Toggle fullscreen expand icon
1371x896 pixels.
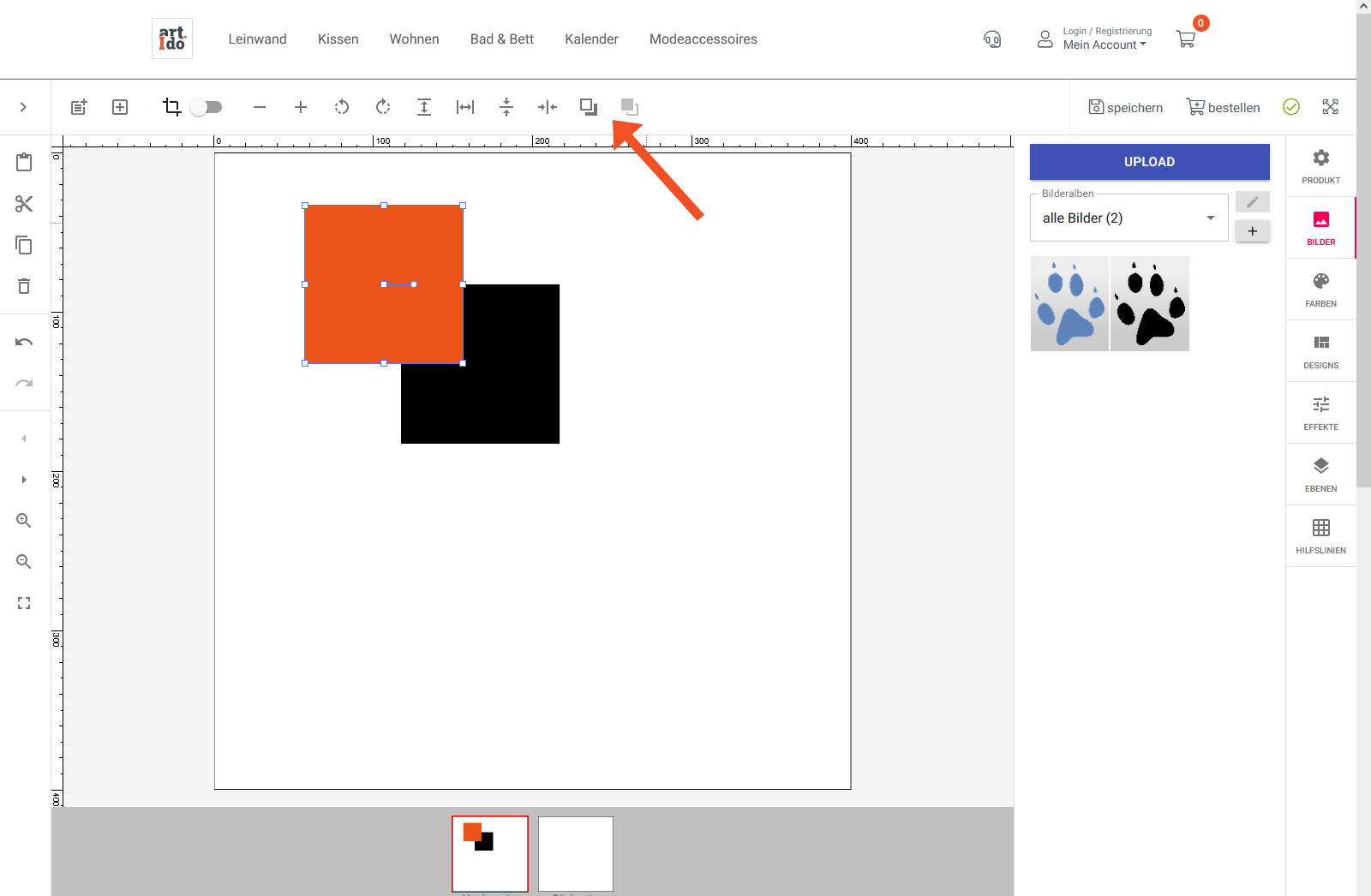coord(1330,106)
